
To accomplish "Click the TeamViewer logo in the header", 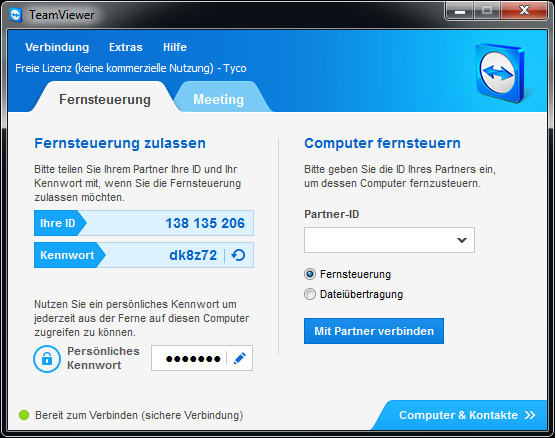I will click(500, 73).
